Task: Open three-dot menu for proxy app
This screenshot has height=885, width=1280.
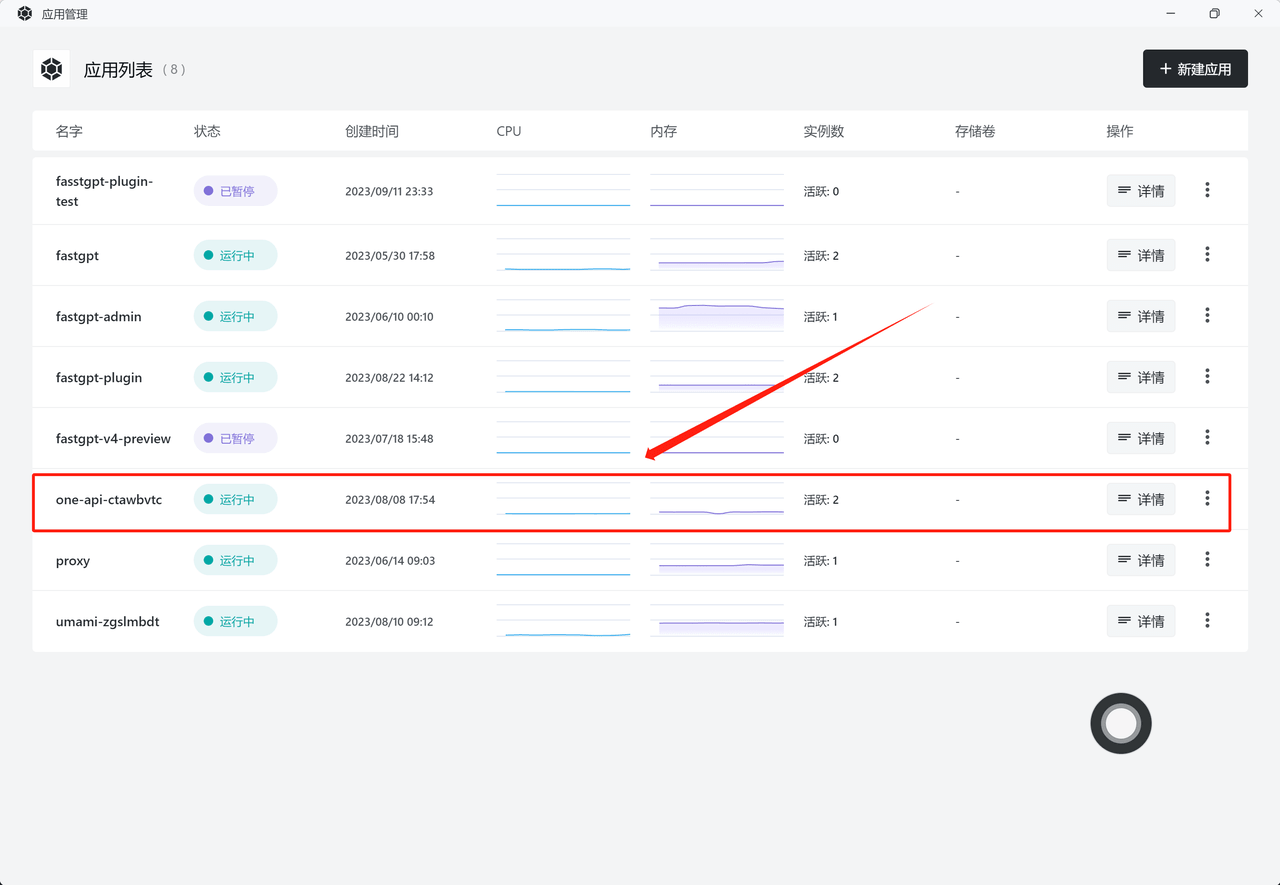Action: [x=1207, y=560]
